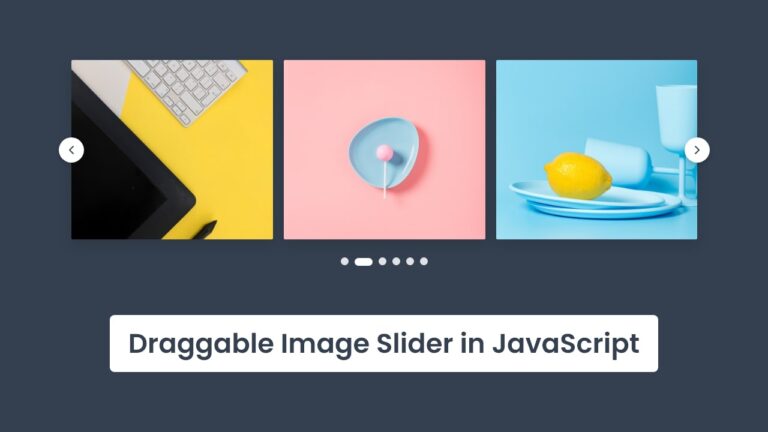768x432 pixels.
Task: Click the white keyboard in yellow image
Action: (x=187, y=89)
